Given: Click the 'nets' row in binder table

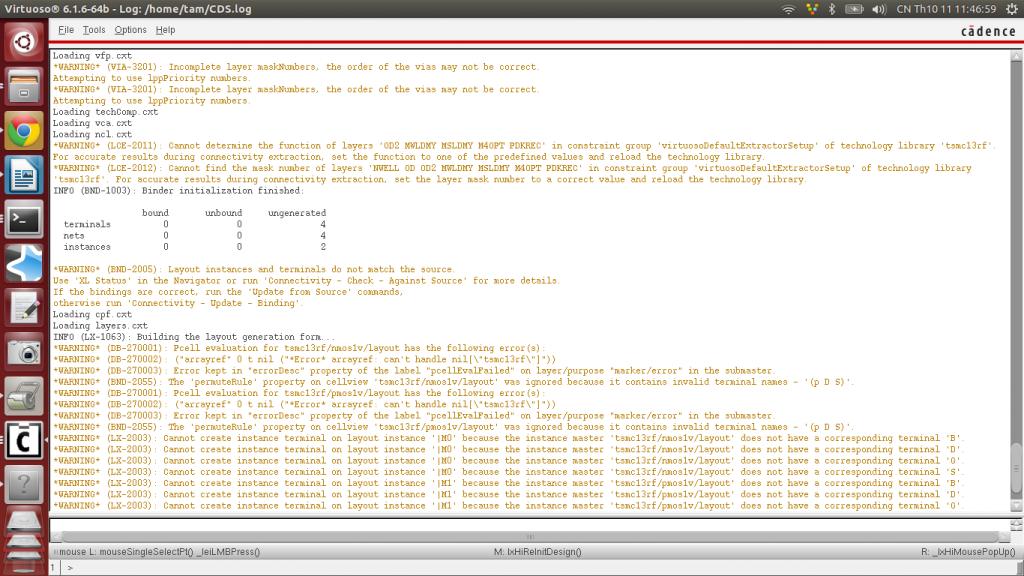Looking at the screenshot, I should [x=194, y=236].
